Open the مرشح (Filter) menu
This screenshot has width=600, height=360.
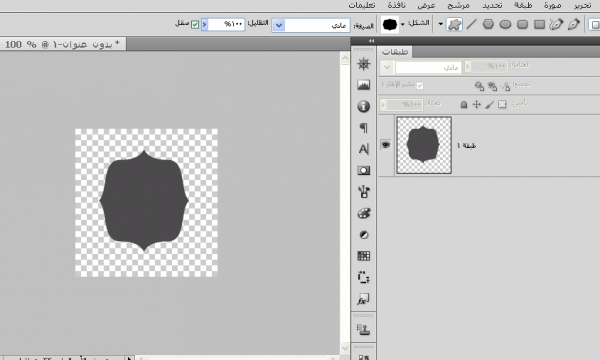tap(458, 5)
